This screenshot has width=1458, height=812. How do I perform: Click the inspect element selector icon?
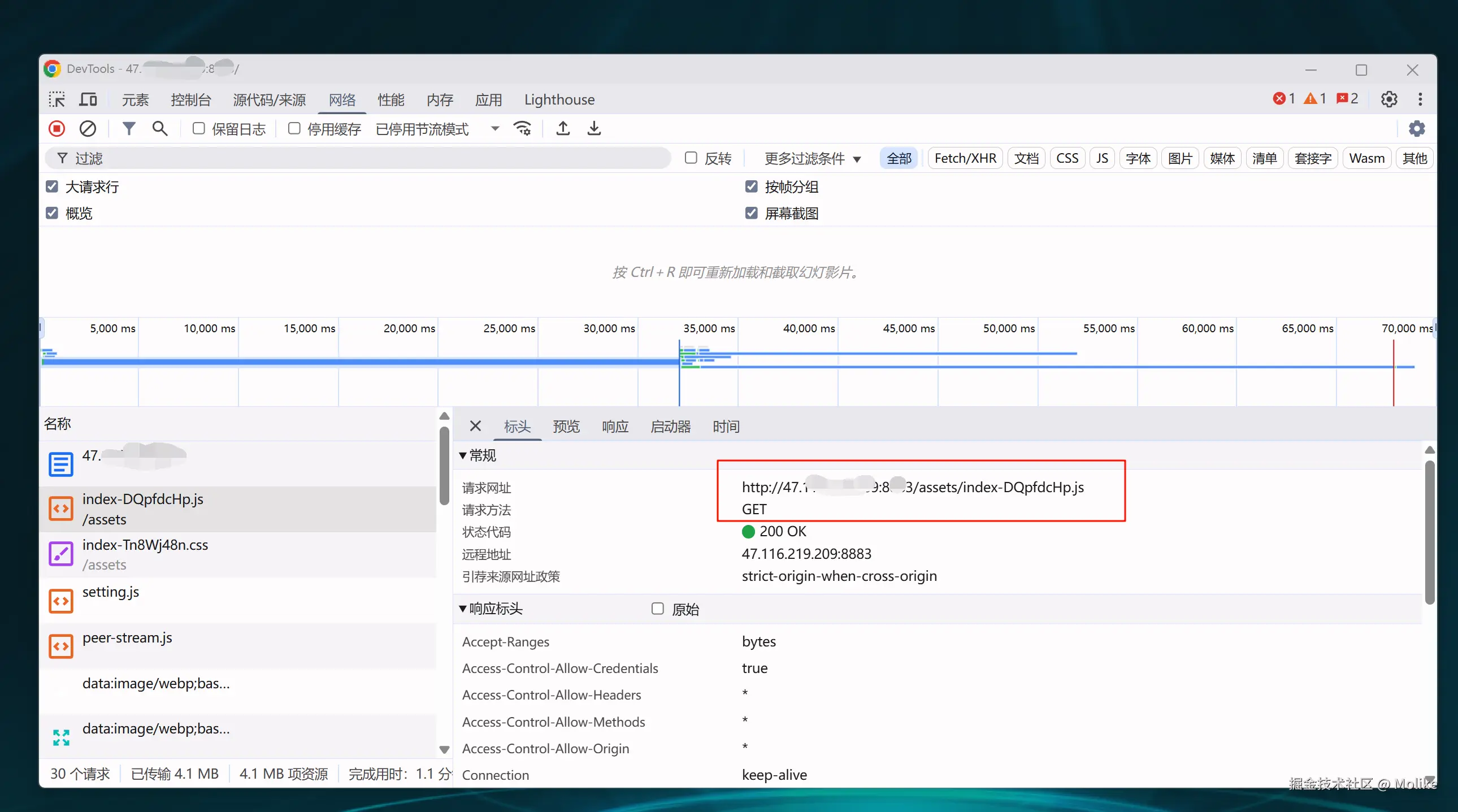pyautogui.click(x=57, y=99)
